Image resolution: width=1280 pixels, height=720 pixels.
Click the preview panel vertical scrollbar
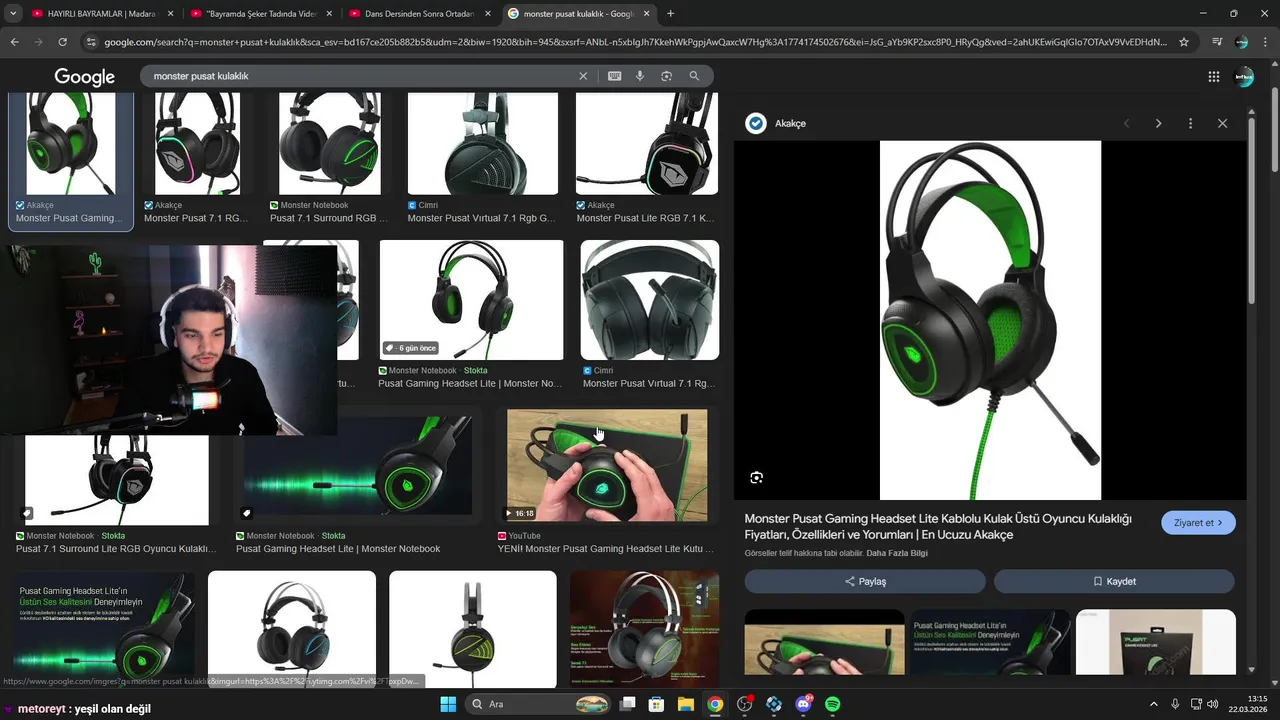[1251, 212]
